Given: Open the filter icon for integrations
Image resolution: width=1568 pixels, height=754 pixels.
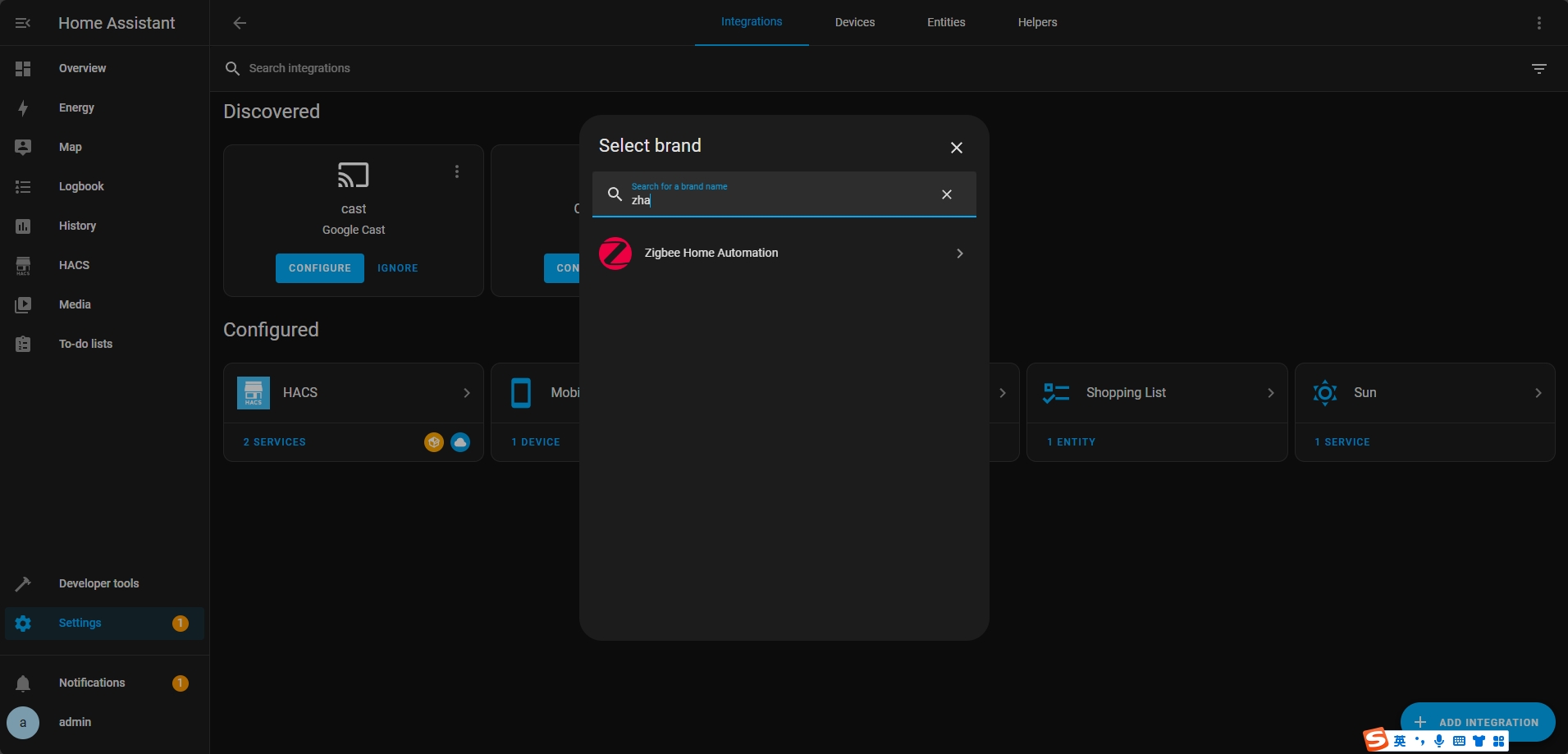Looking at the screenshot, I should (x=1538, y=69).
